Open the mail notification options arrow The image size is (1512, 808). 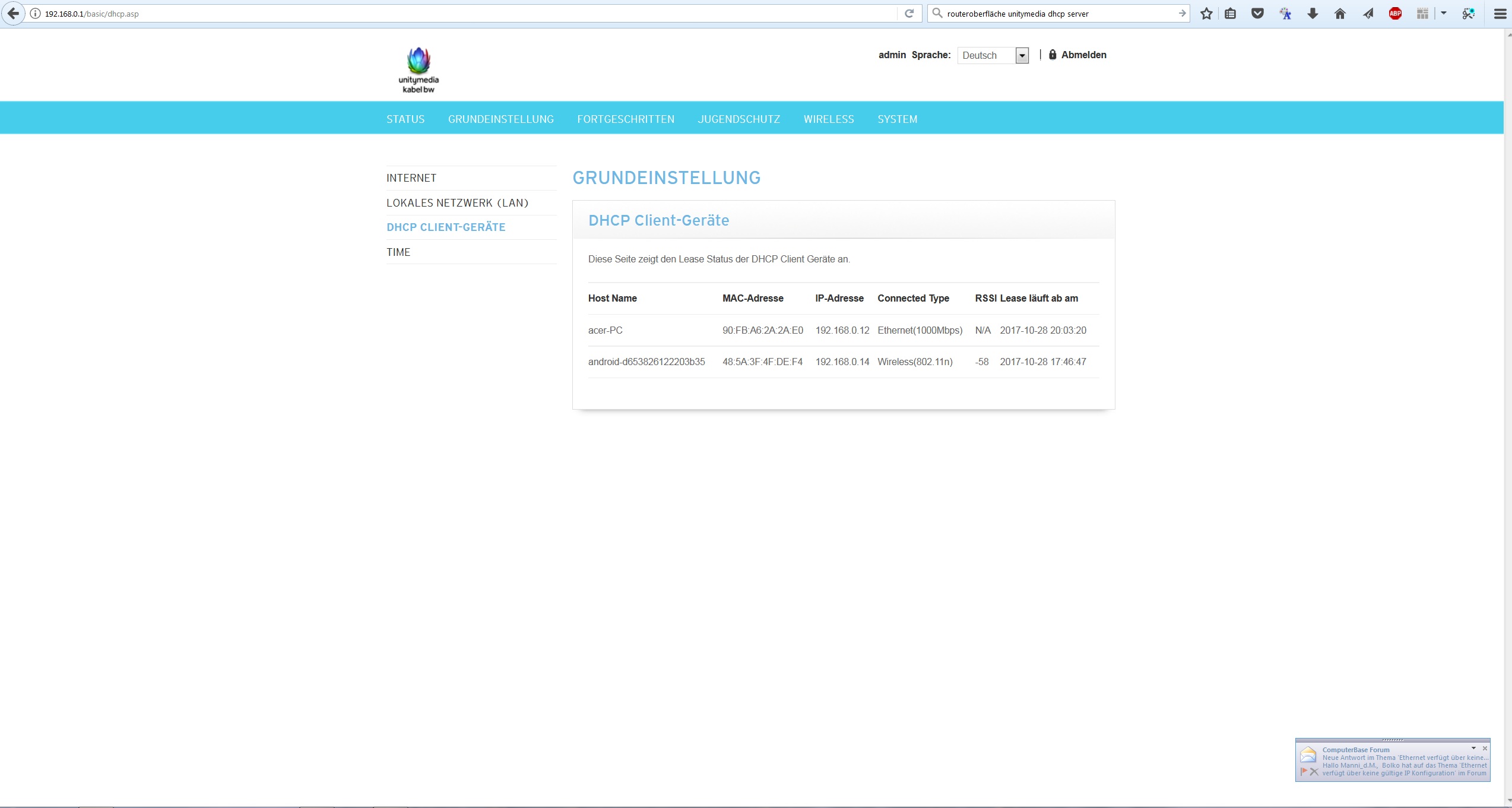click(x=1473, y=749)
